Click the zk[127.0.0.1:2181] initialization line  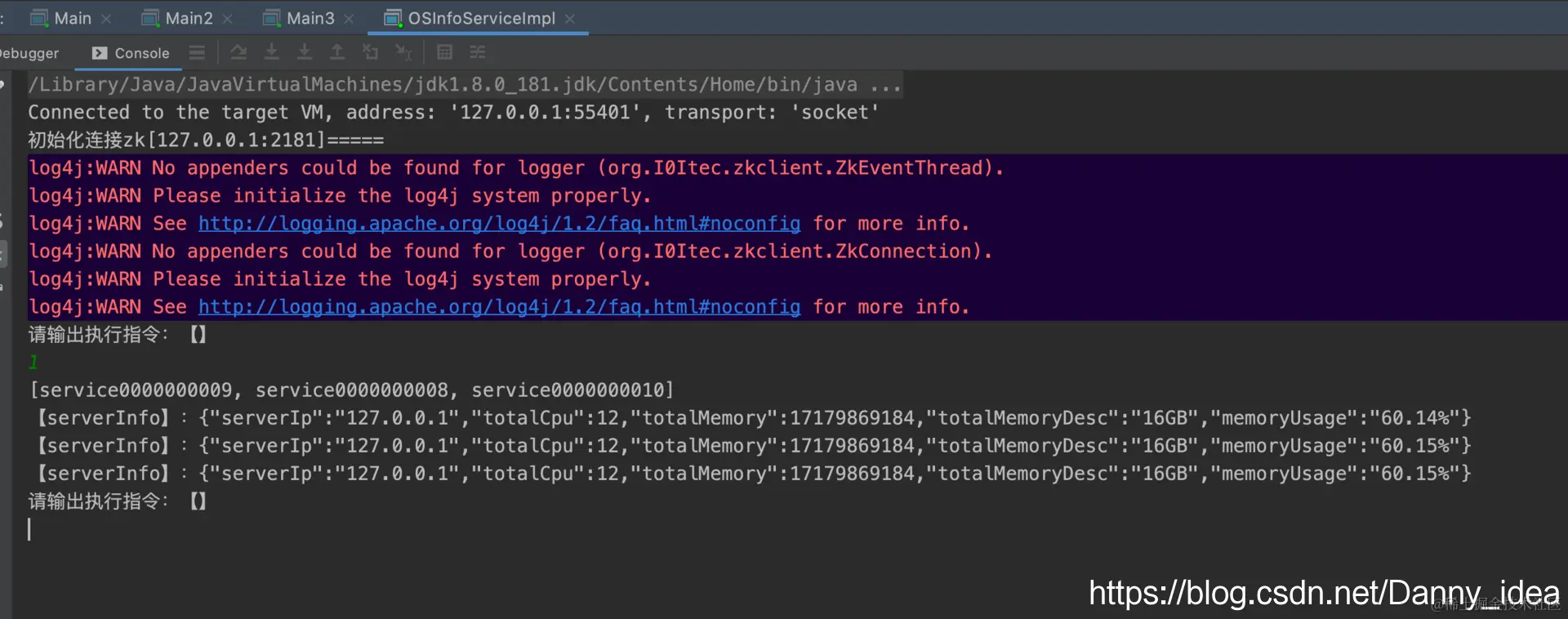(x=206, y=140)
